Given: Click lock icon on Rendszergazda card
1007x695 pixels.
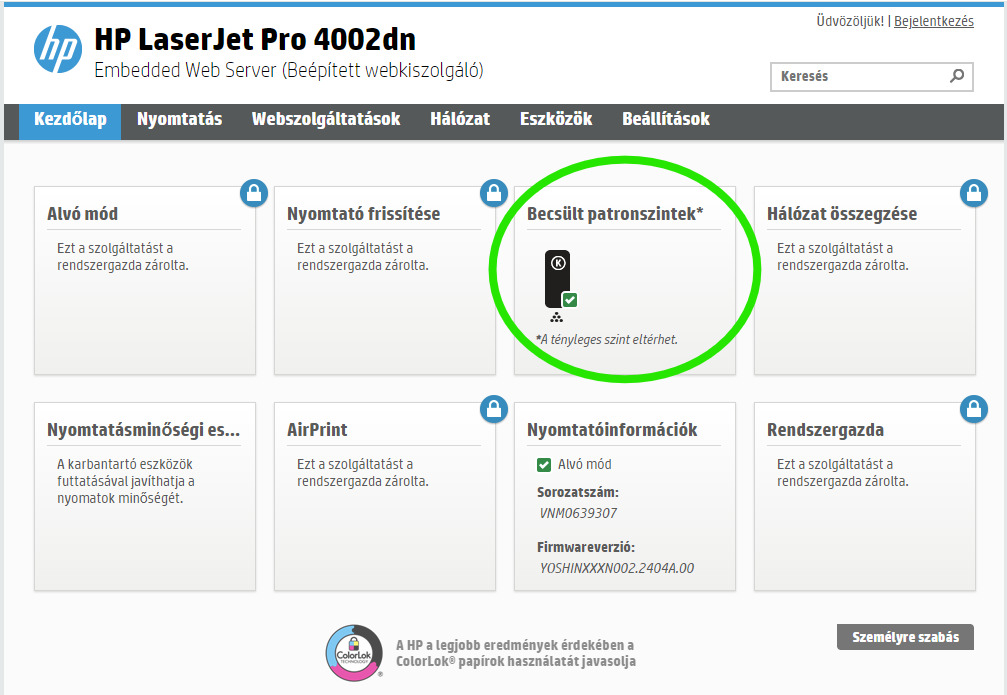Looking at the screenshot, I should tap(974, 409).
